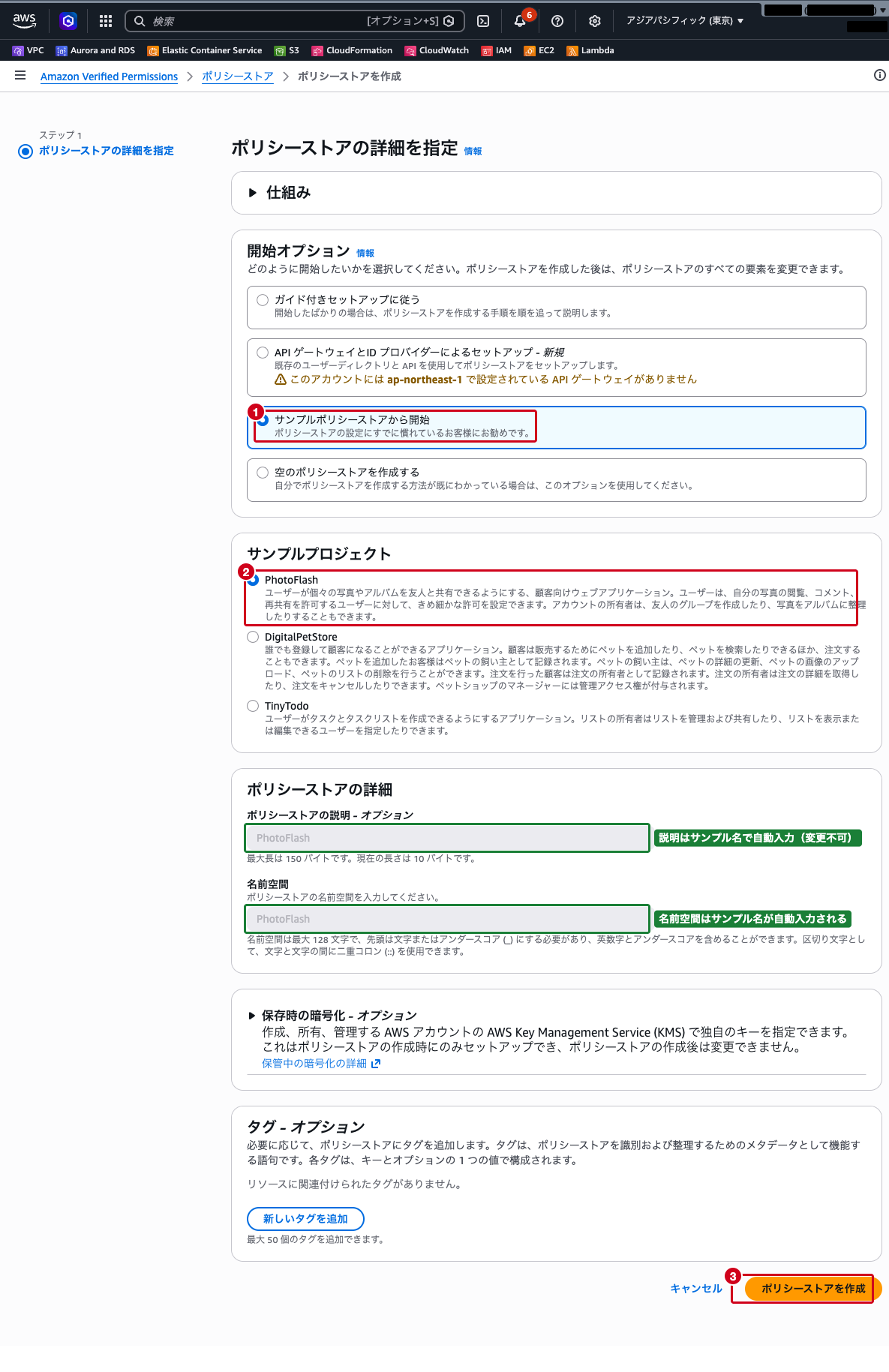889x1372 pixels.
Task: Open VPC favorite shortcut
Action: tap(29, 50)
